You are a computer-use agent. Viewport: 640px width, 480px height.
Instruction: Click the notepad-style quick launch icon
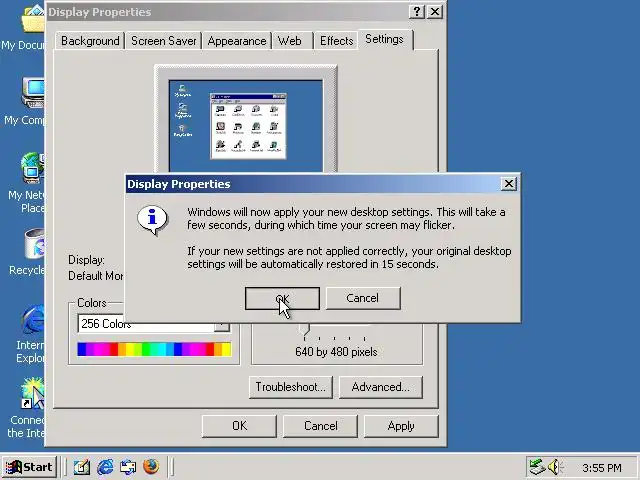click(x=82, y=467)
